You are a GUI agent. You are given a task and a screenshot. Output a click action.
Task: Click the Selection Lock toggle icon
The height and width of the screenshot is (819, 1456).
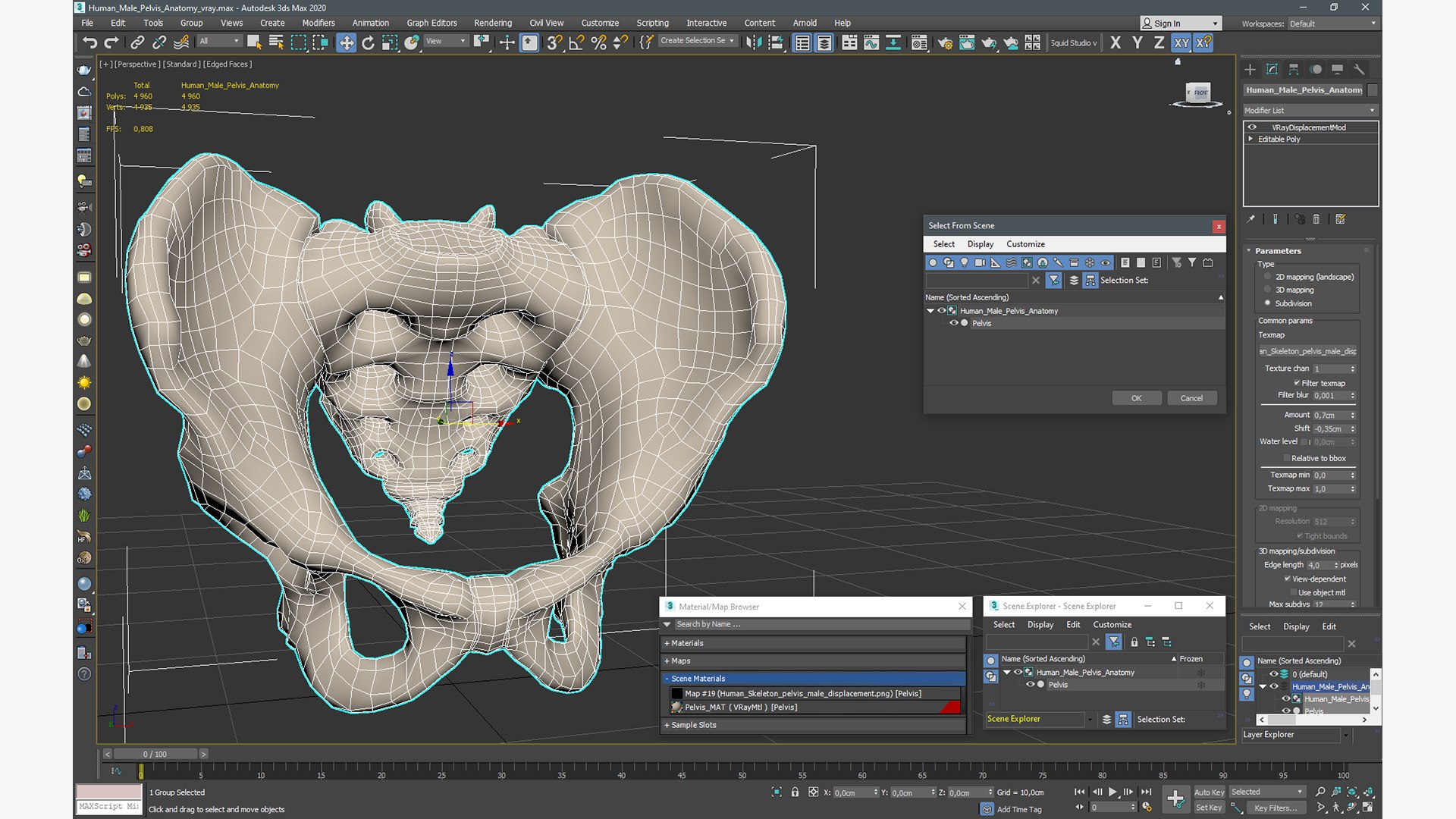point(795,792)
